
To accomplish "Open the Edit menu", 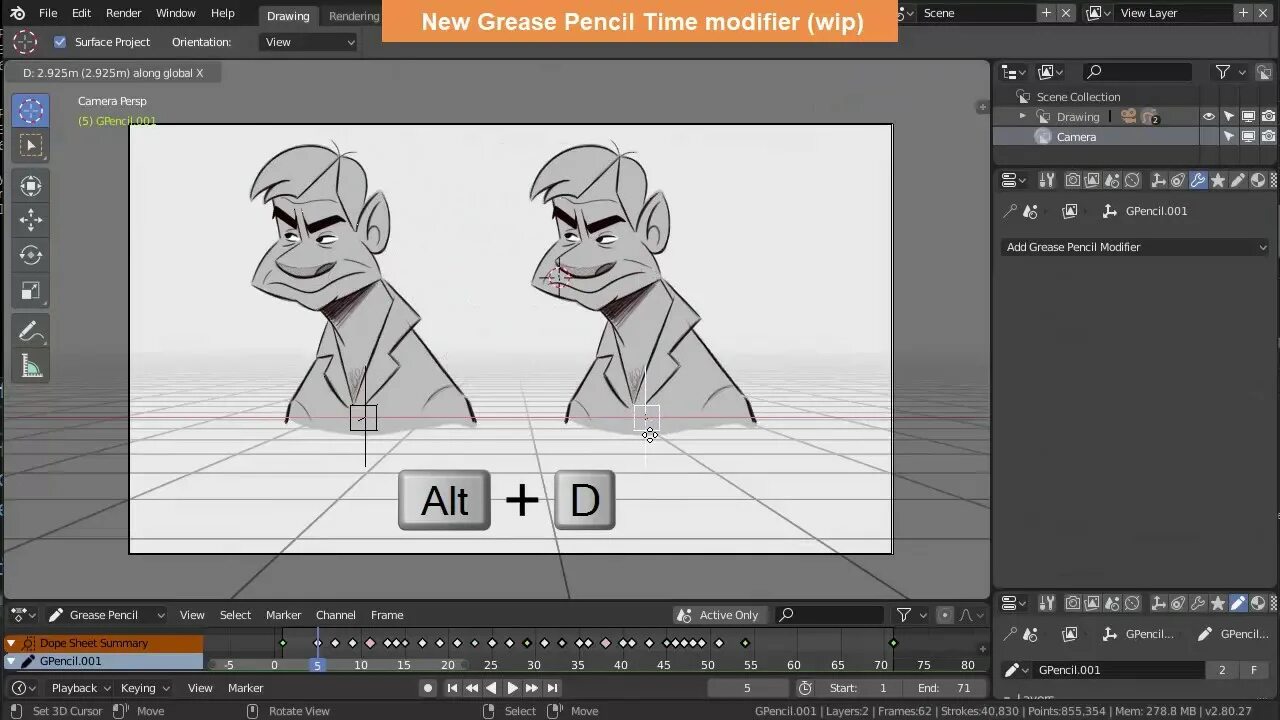I will coord(81,13).
